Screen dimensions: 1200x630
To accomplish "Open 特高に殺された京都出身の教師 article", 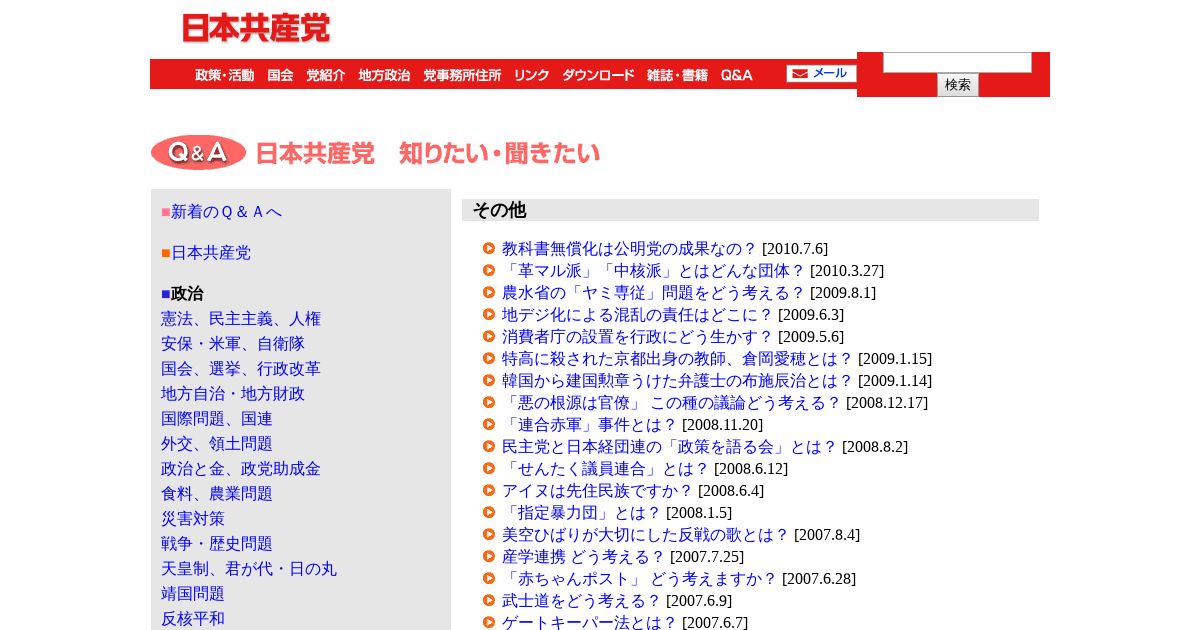I will (x=678, y=359).
